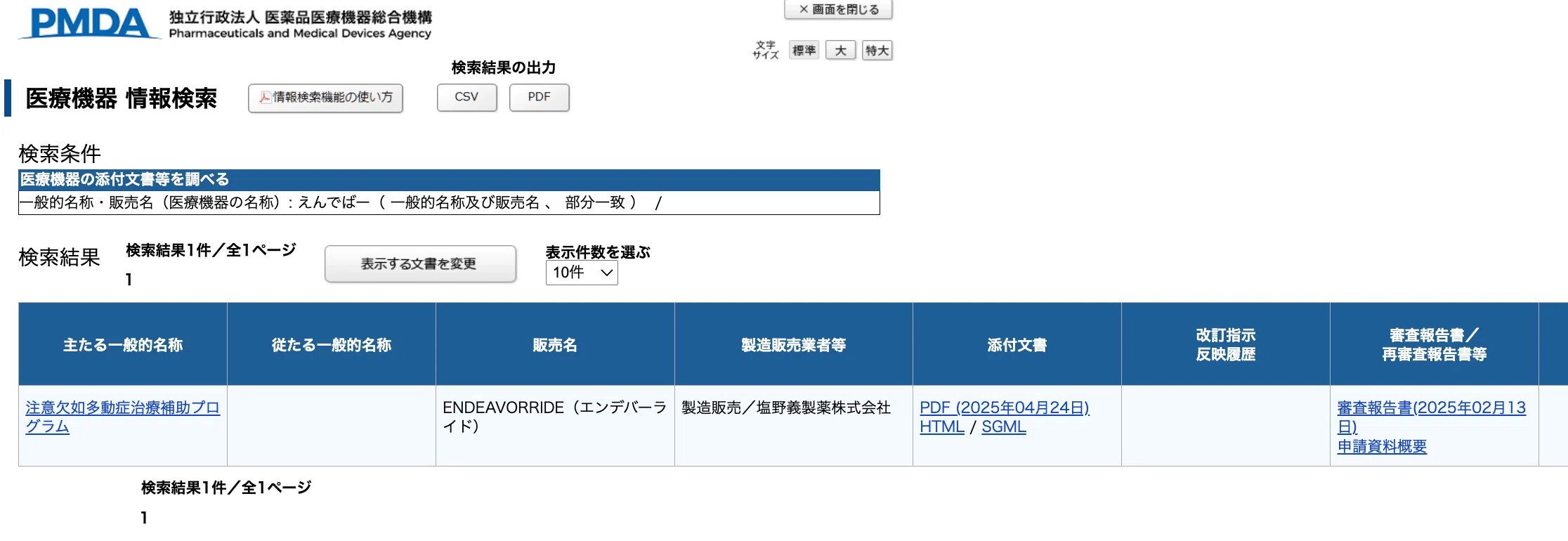Click the 販売名 column header
Viewport: 1568px width, 541px height.
tap(555, 344)
